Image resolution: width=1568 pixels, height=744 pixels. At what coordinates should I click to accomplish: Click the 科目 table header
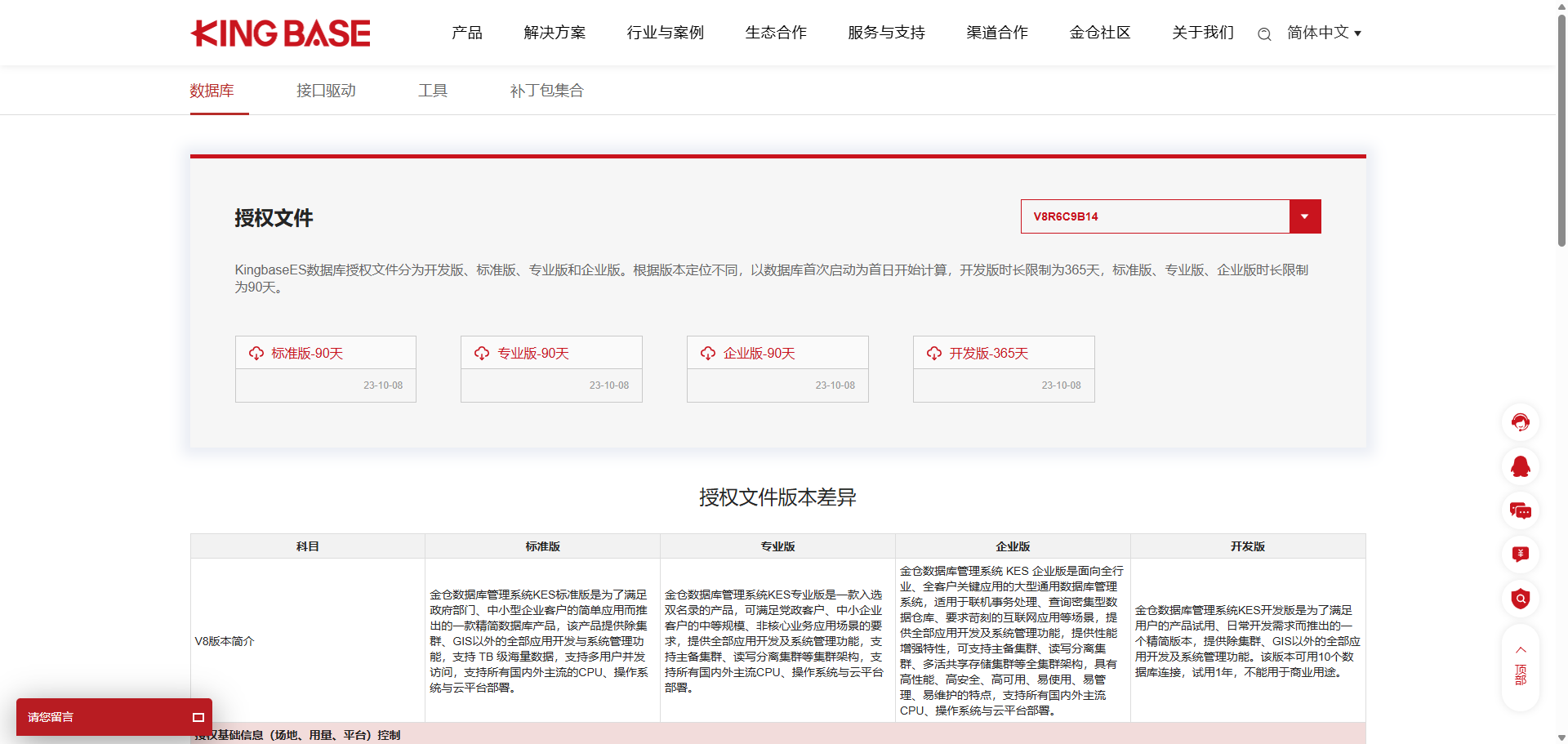pos(308,546)
